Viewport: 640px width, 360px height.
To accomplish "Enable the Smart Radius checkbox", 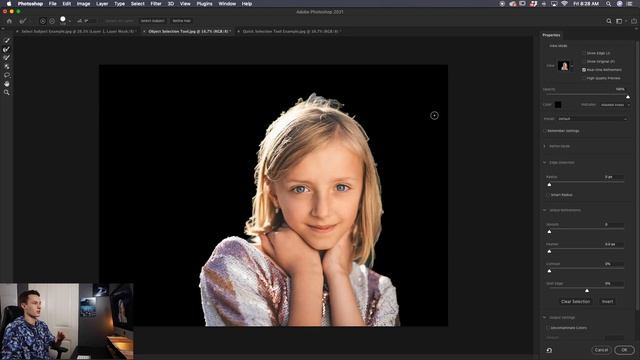I will (548, 195).
